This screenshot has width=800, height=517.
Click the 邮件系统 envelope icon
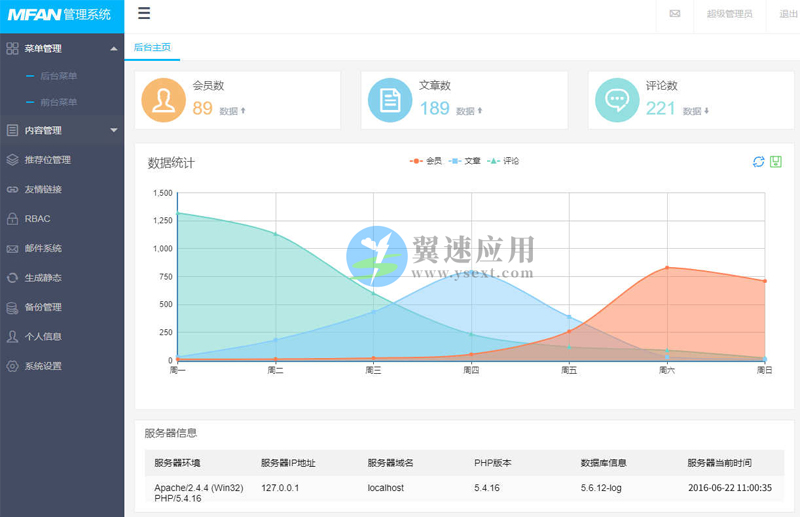12,249
